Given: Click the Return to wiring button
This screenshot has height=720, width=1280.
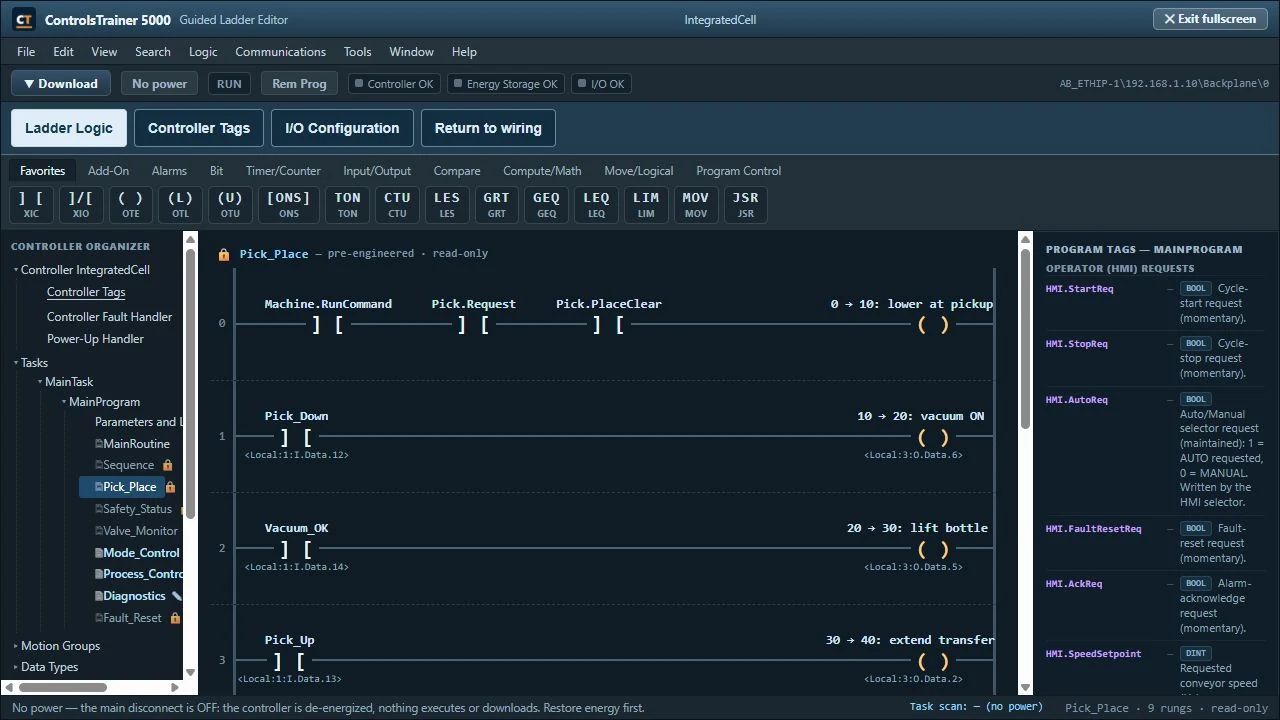Looking at the screenshot, I should [x=488, y=128].
